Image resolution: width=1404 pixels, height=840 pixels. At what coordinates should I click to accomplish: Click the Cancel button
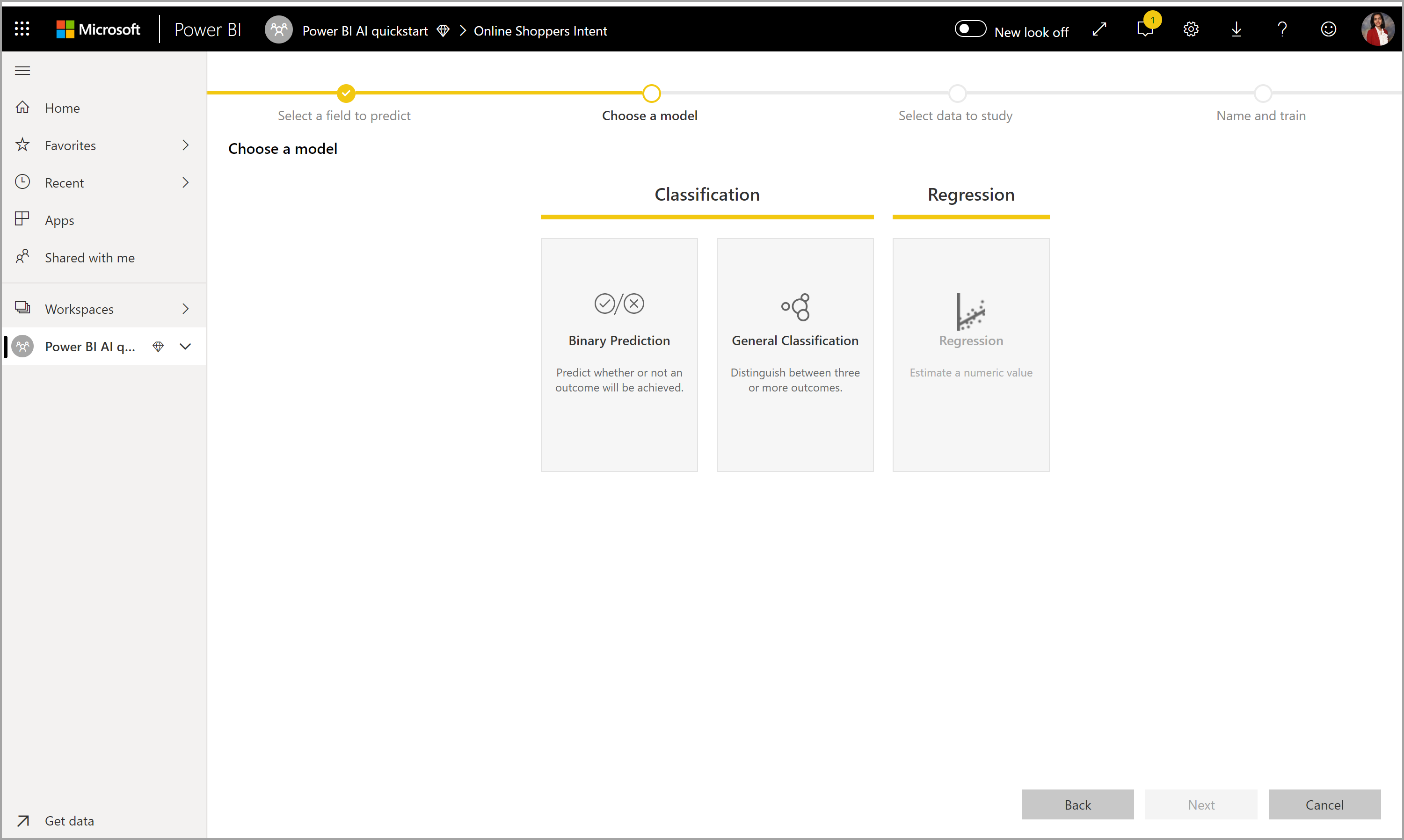pyautogui.click(x=1325, y=805)
